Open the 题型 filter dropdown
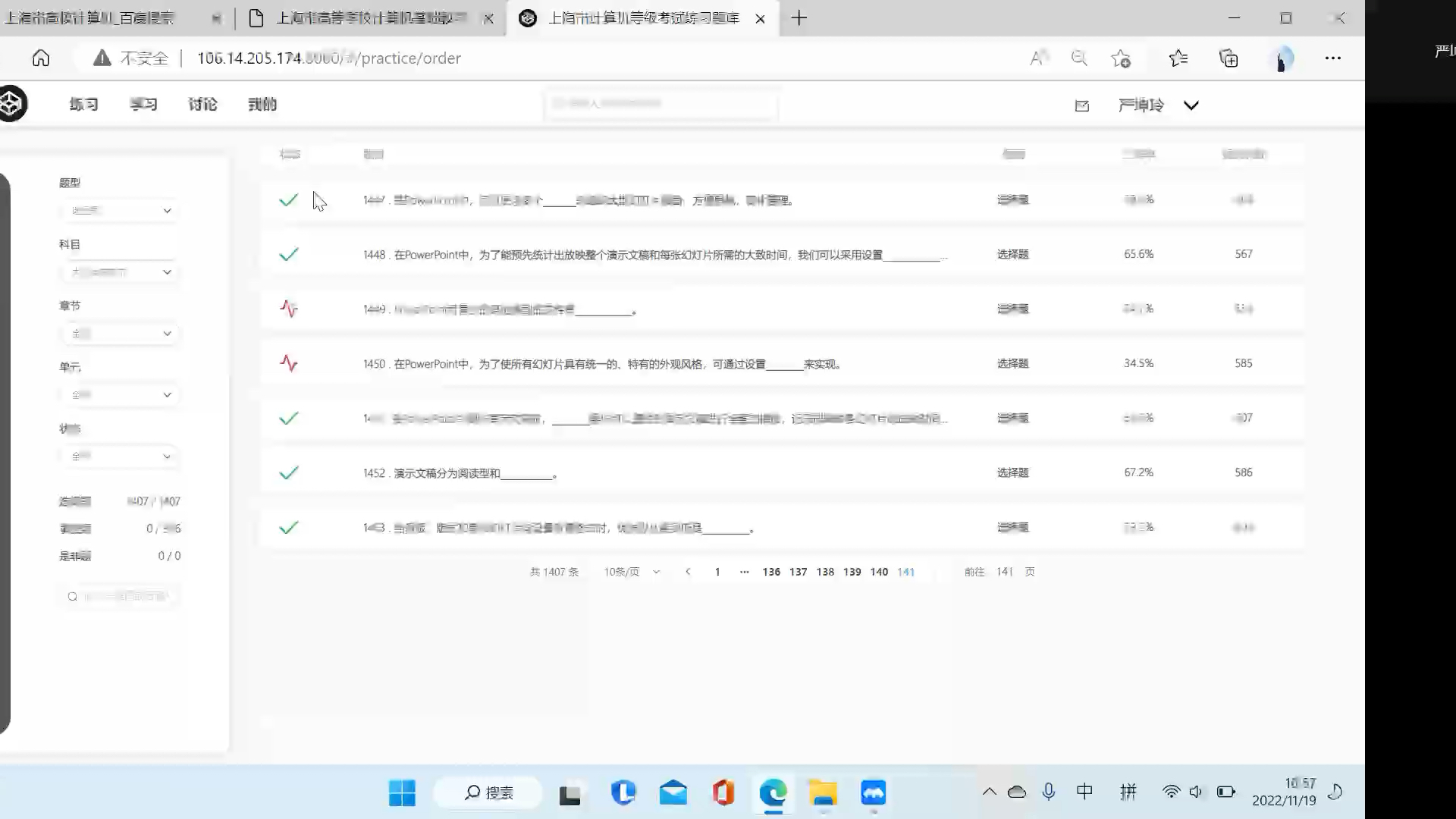 pyautogui.click(x=119, y=210)
